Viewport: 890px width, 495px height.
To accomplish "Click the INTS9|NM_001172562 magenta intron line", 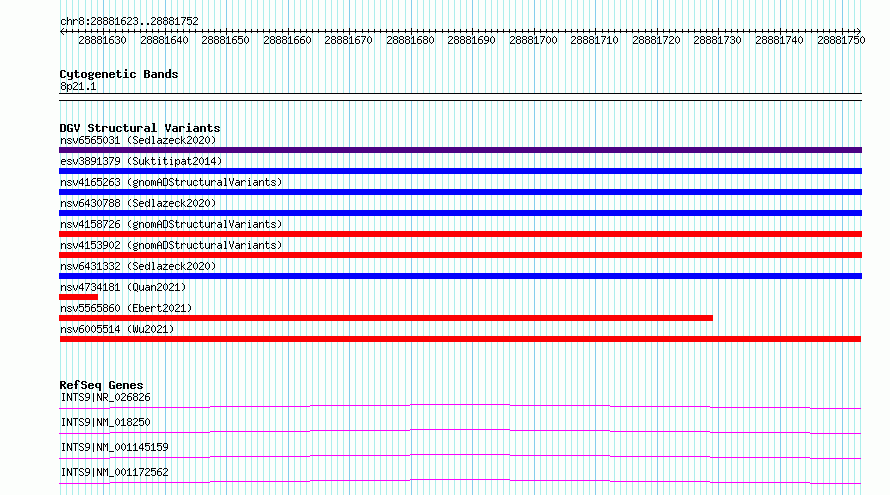I will [x=460, y=481].
